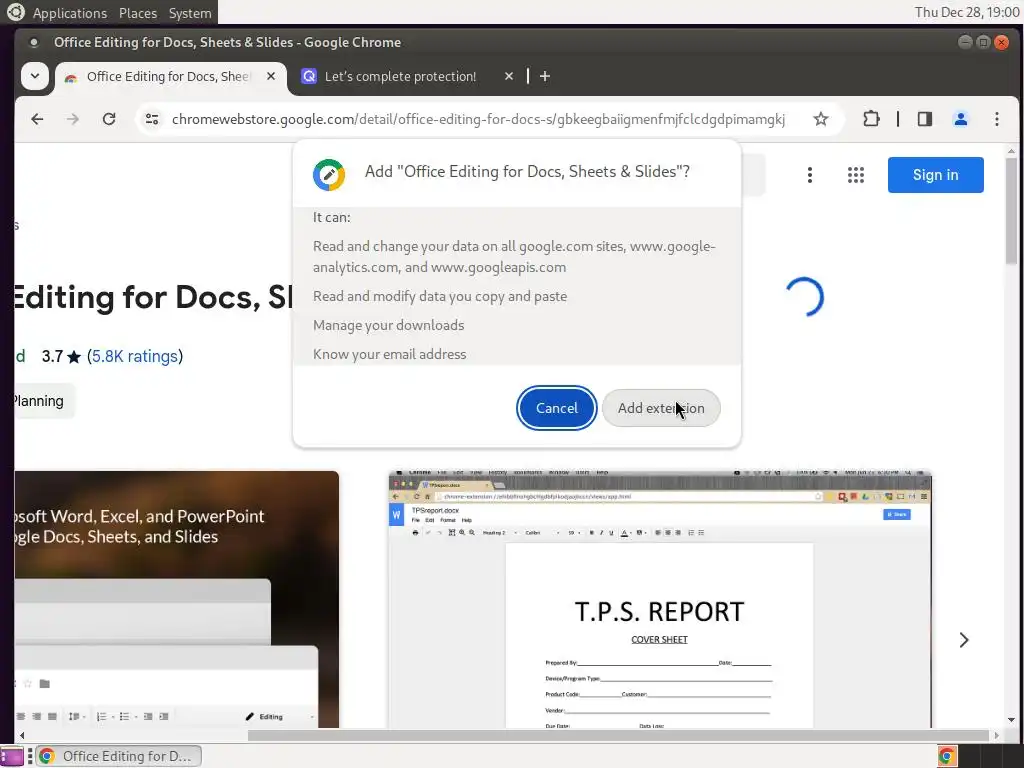Open Chrome's three-dot main menu

point(997,119)
